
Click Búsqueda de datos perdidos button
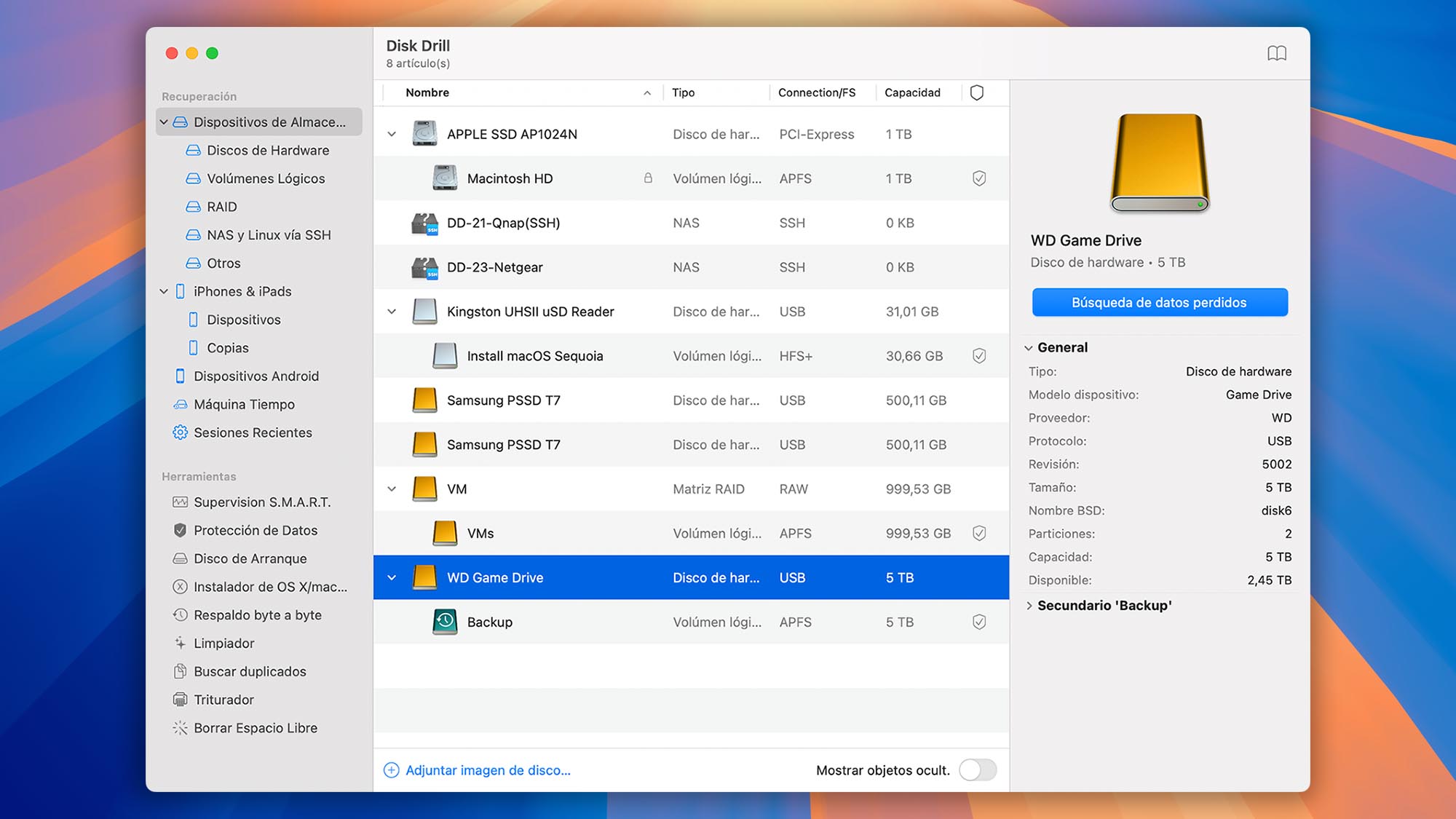(1159, 302)
